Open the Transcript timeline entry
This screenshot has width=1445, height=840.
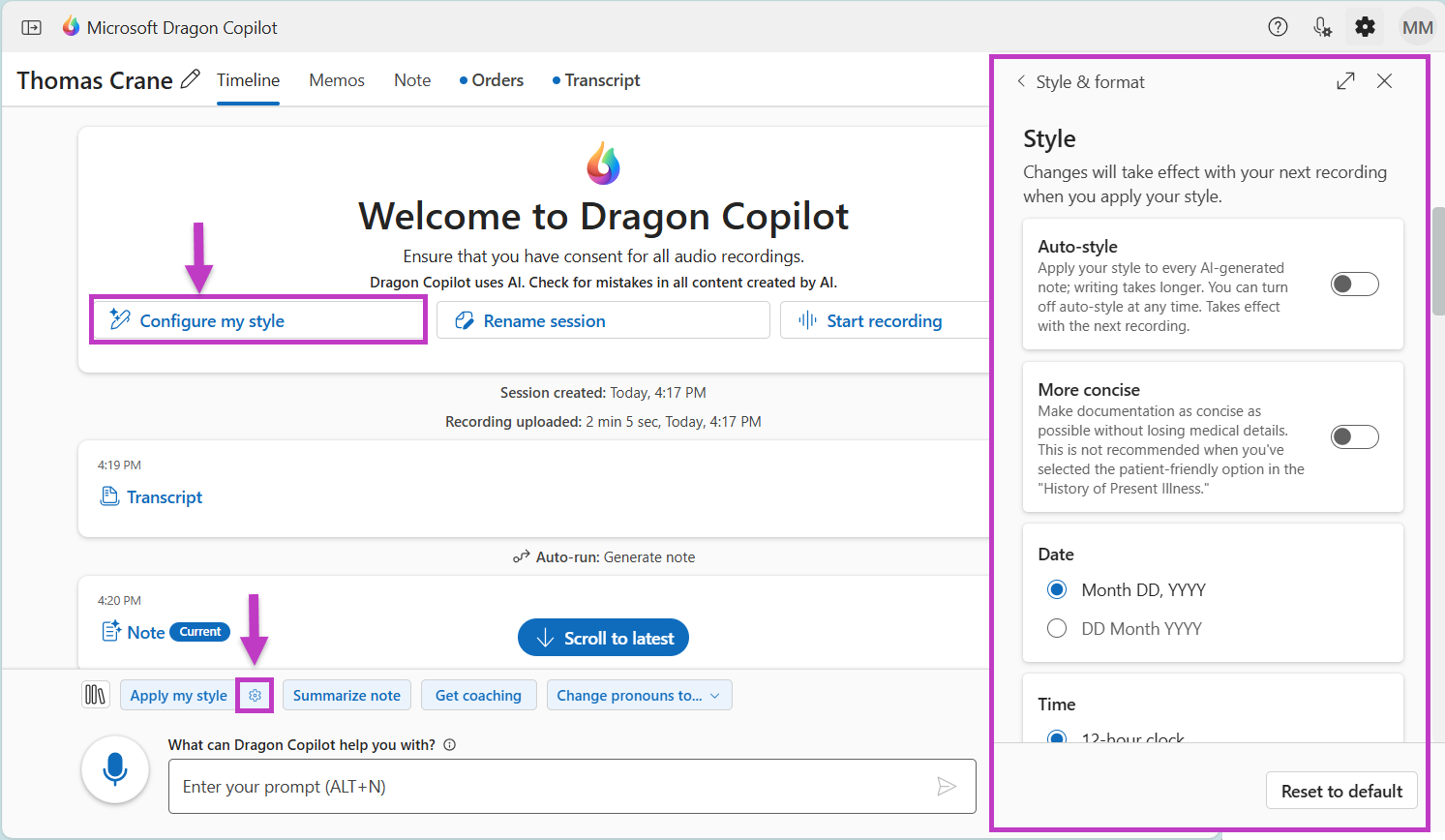(152, 496)
